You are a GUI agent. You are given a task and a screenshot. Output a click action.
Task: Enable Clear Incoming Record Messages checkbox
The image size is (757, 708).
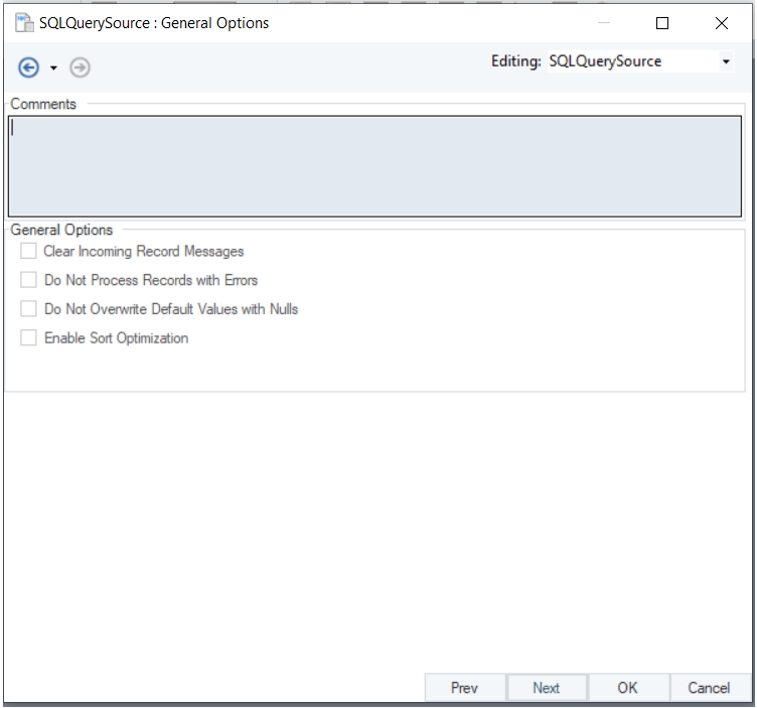coord(28,251)
